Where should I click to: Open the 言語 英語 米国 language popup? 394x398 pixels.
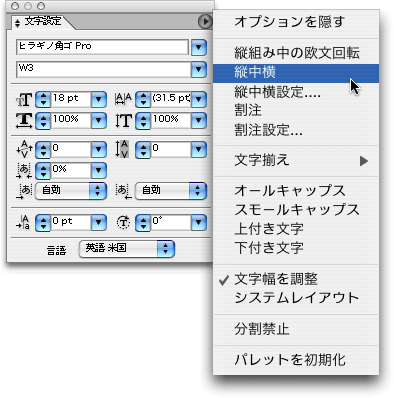[x=127, y=249]
